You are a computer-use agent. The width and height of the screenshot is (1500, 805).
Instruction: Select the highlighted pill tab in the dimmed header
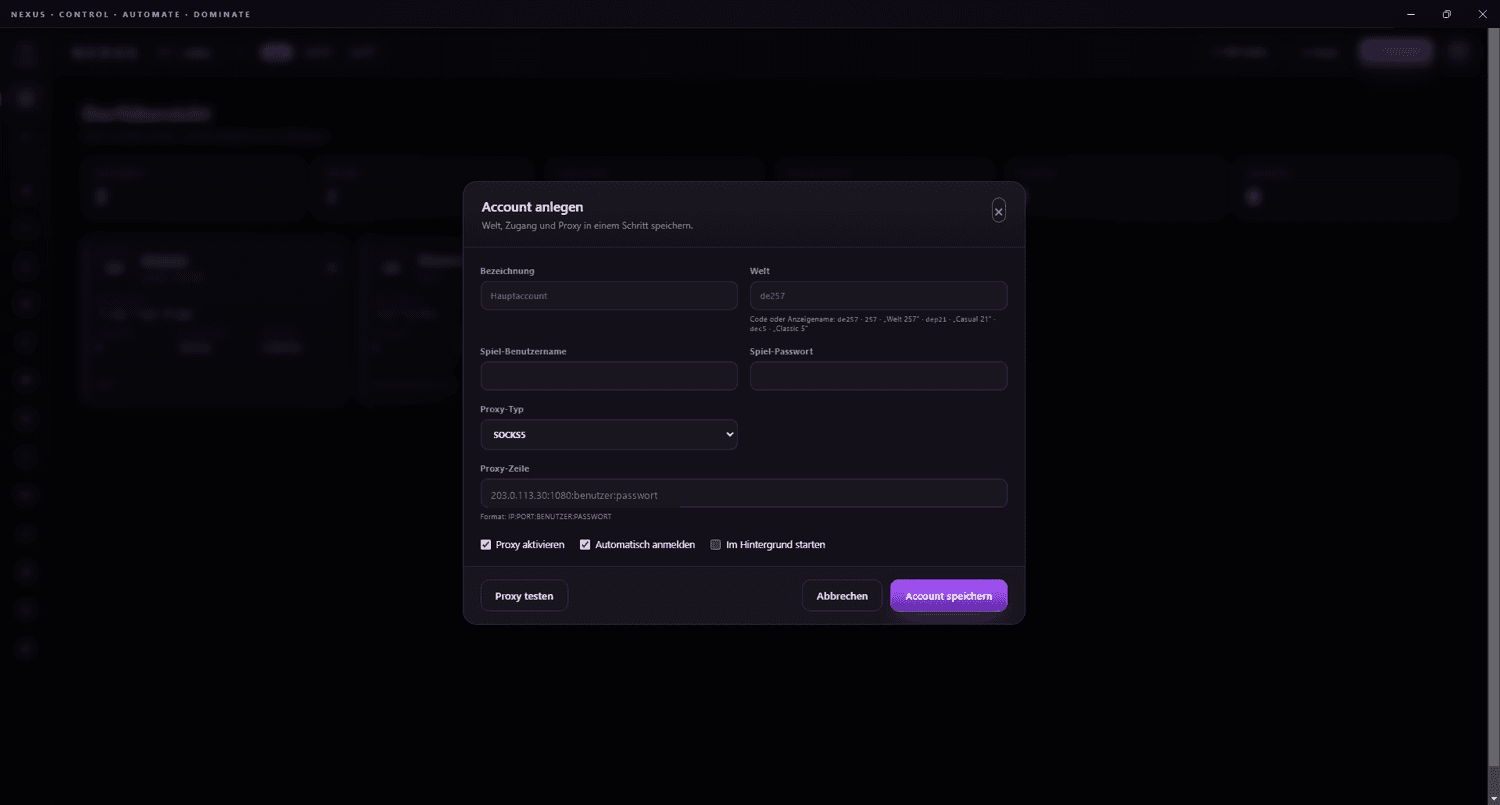[276, 52]
